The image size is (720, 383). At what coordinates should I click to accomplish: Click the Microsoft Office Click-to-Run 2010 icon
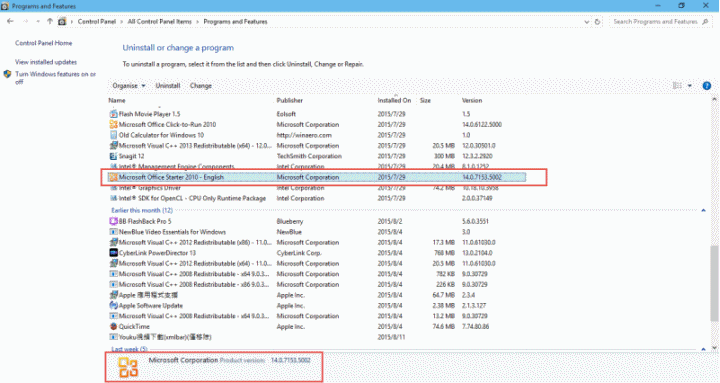[x=113, y=124]
